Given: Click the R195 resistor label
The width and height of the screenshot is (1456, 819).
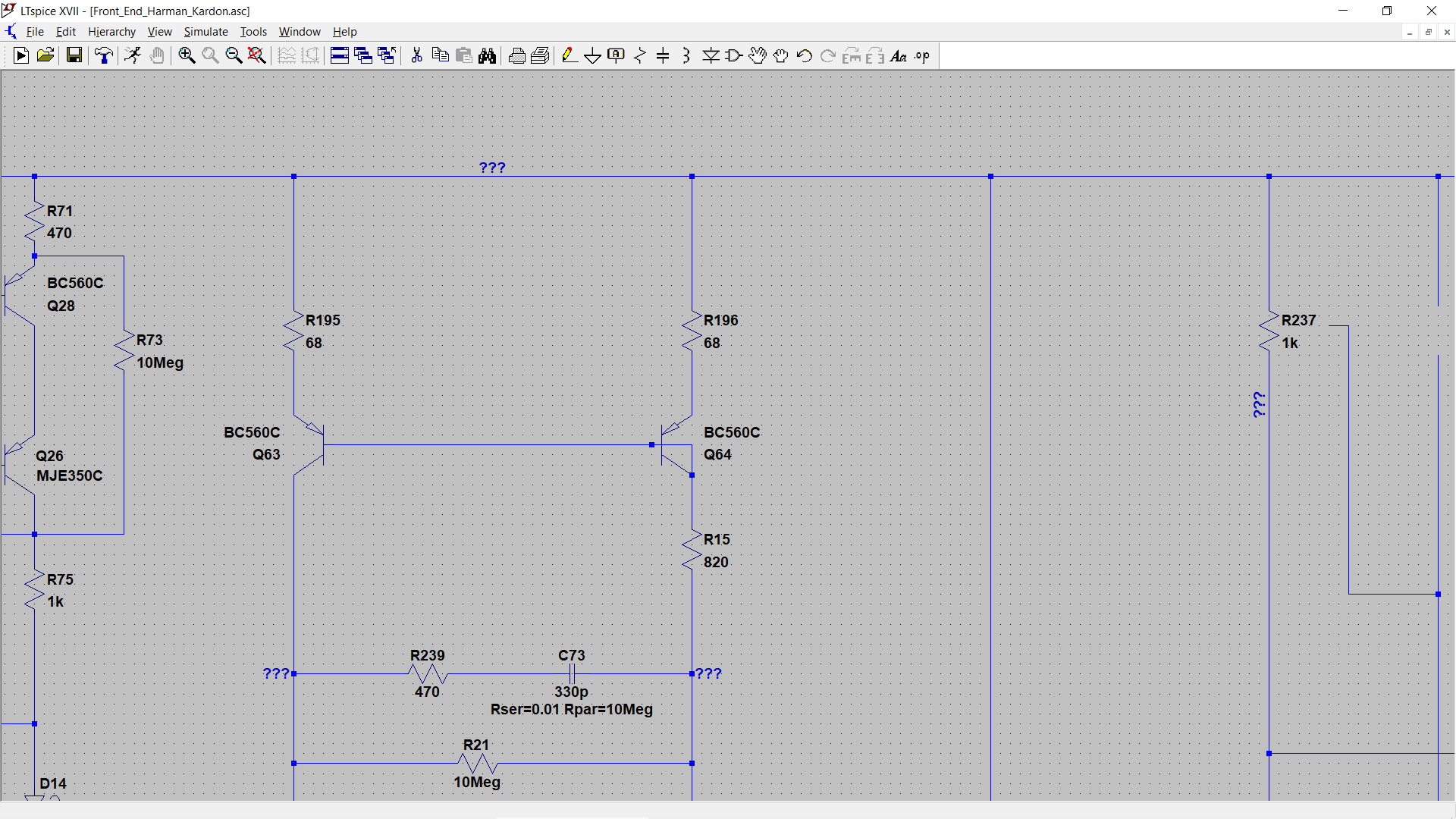Looking at the screenshot, I should (323, 320).
